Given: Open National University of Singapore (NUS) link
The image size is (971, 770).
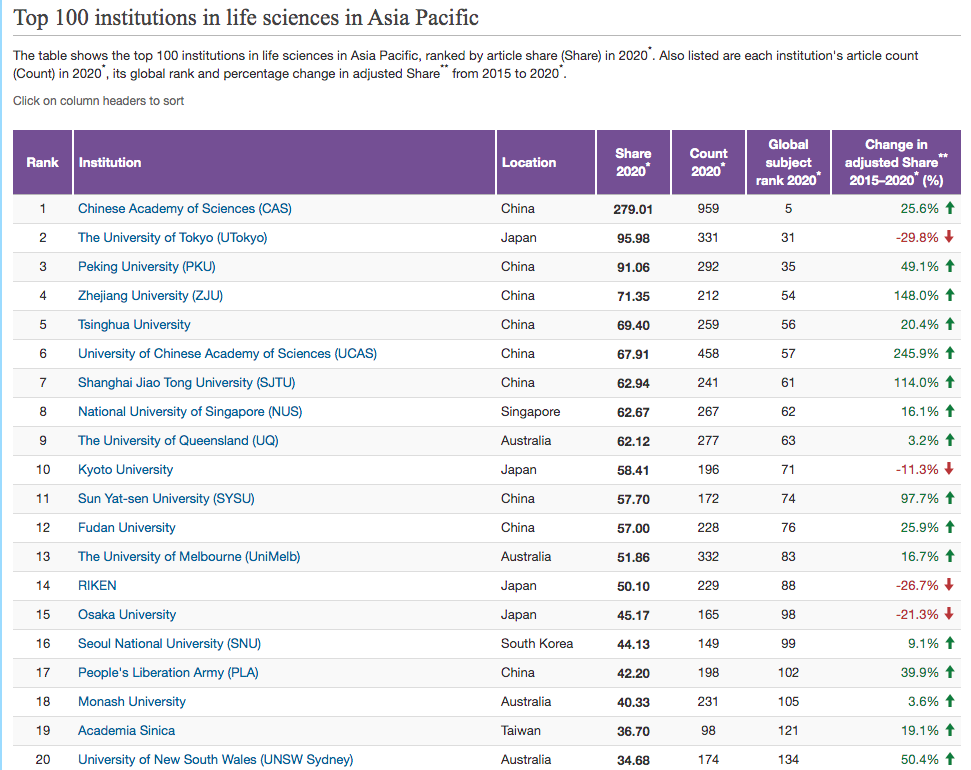Looking at the screenshot, I should click(x=190, y=412).
